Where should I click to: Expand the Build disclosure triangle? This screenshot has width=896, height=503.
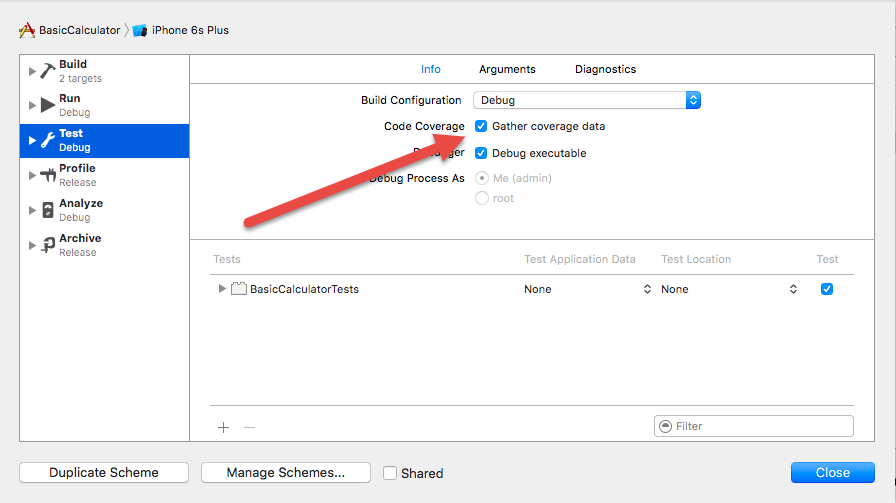pos(32,71)
